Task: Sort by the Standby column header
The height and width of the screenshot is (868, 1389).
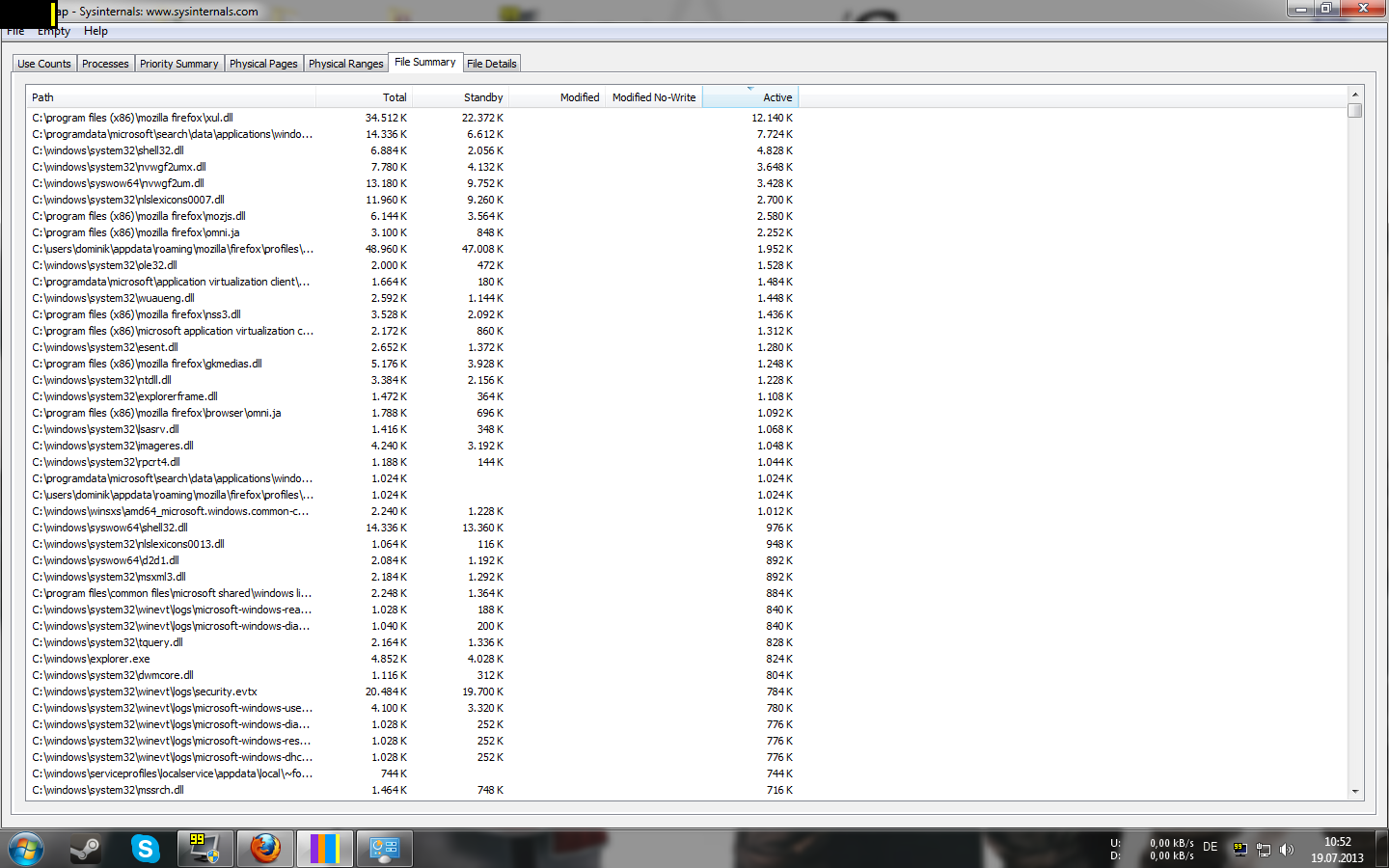Action: [x=460, y=97]
